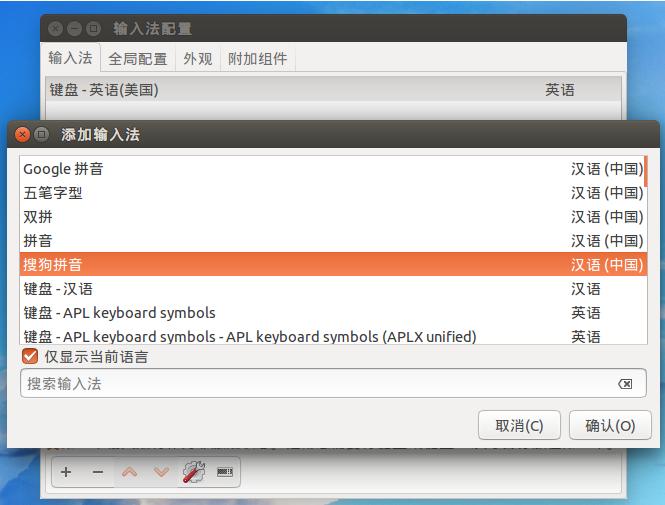Click the keyboard layout icon
Image resolution: width=665 pixels, height=505 pixels.
click(x=225, y=472)
